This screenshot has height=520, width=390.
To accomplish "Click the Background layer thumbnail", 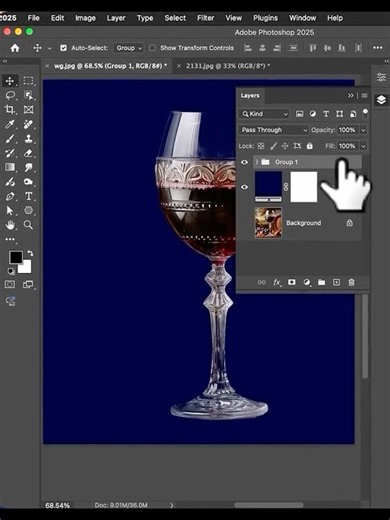I will pos(268,223).
